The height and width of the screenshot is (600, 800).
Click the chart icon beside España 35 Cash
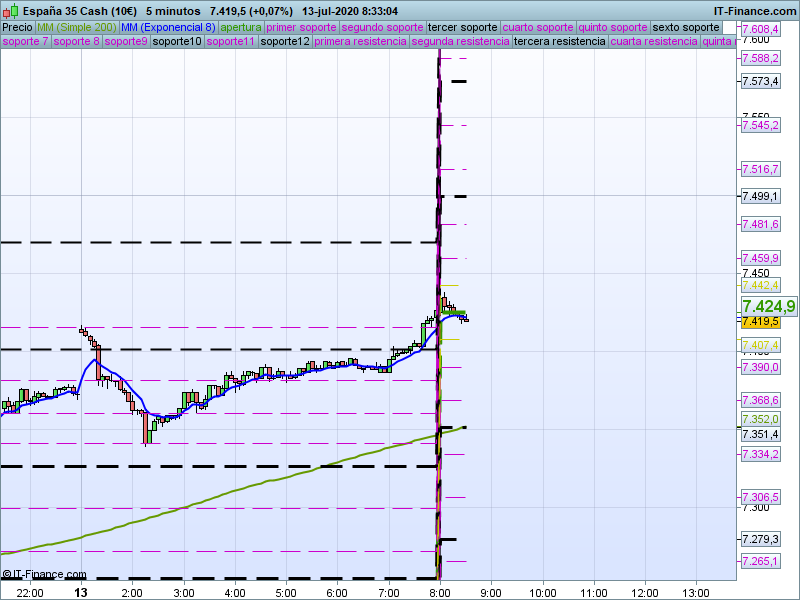pyautogui.click(x=9, y=10)
